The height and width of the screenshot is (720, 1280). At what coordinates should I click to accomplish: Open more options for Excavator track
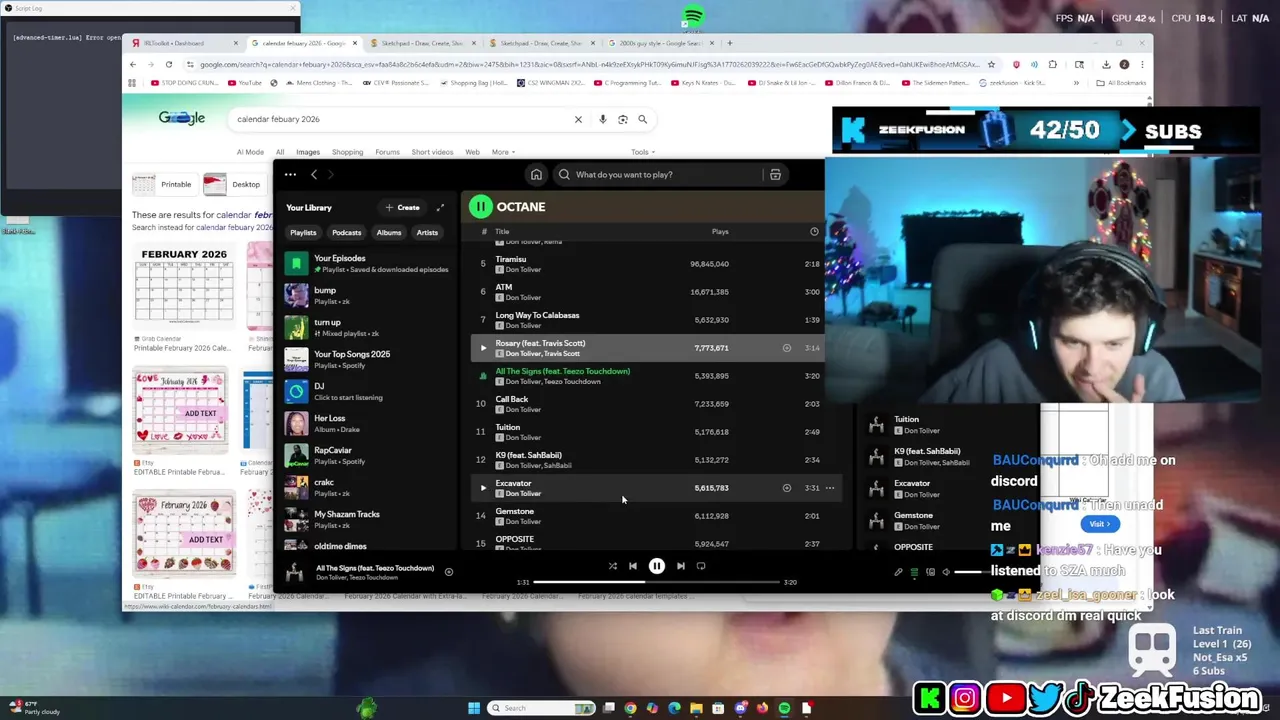(830, 488)
